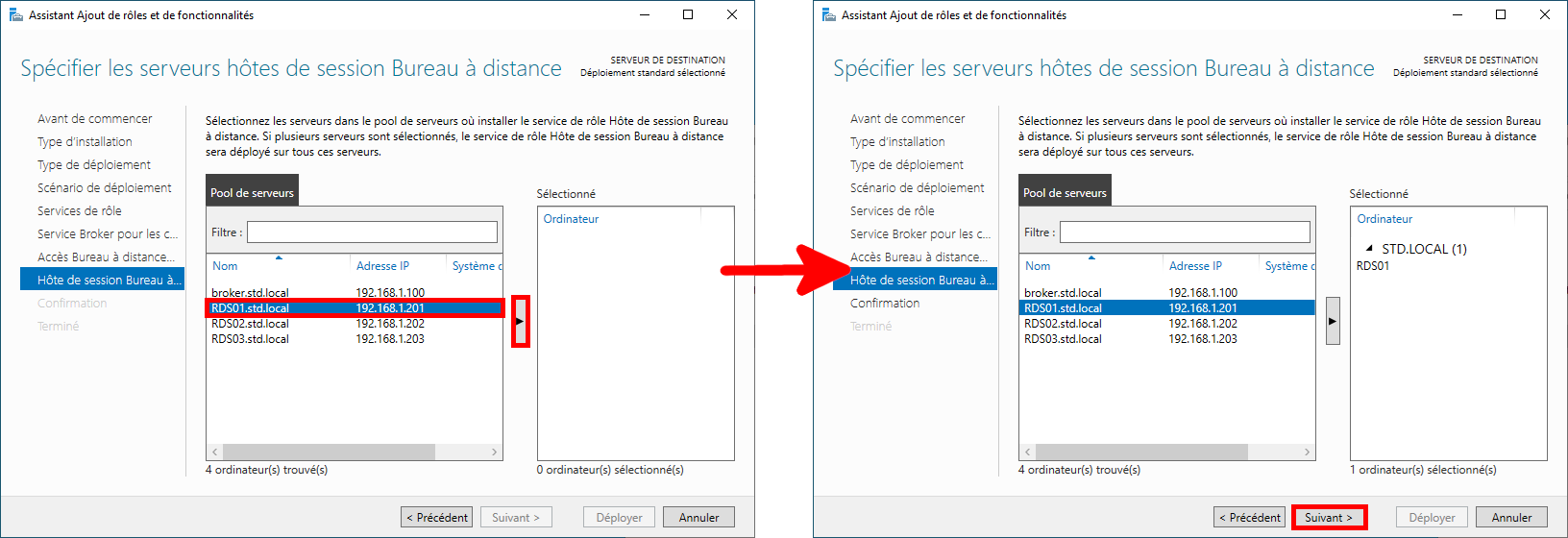Select RDS02.std.local in right window pool
The image size is (1568, 538).
(x=1063, y=324)
